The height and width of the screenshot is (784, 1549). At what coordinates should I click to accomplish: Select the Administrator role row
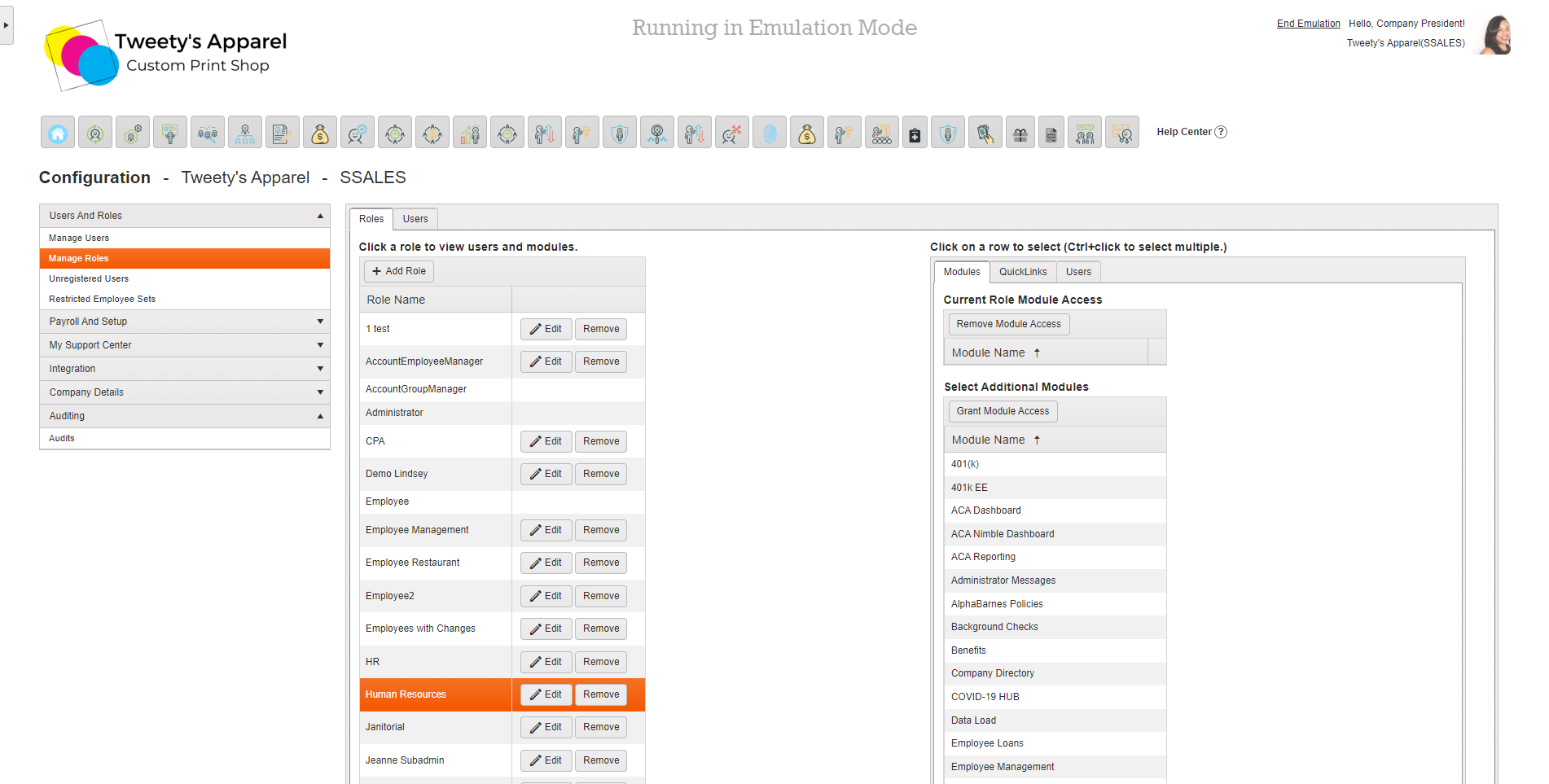[502, 413]
